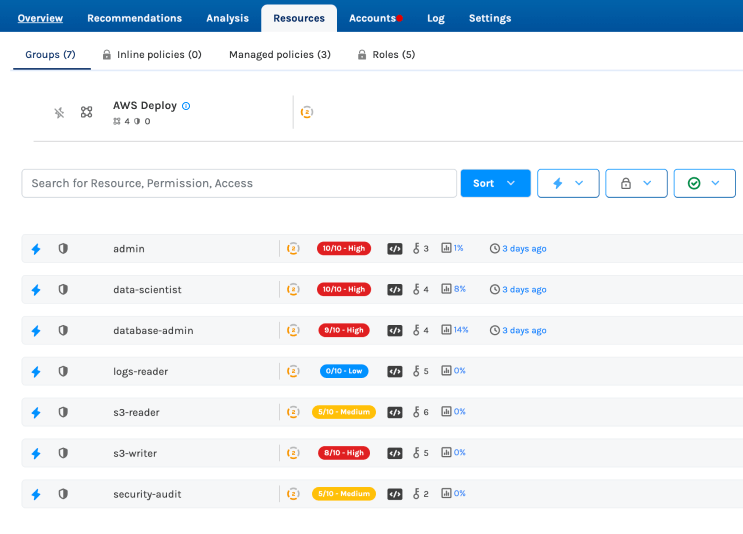Screen dimensions: 743x534
Task: Click the '3 days ago' link for admin
Action: (524, 249)
